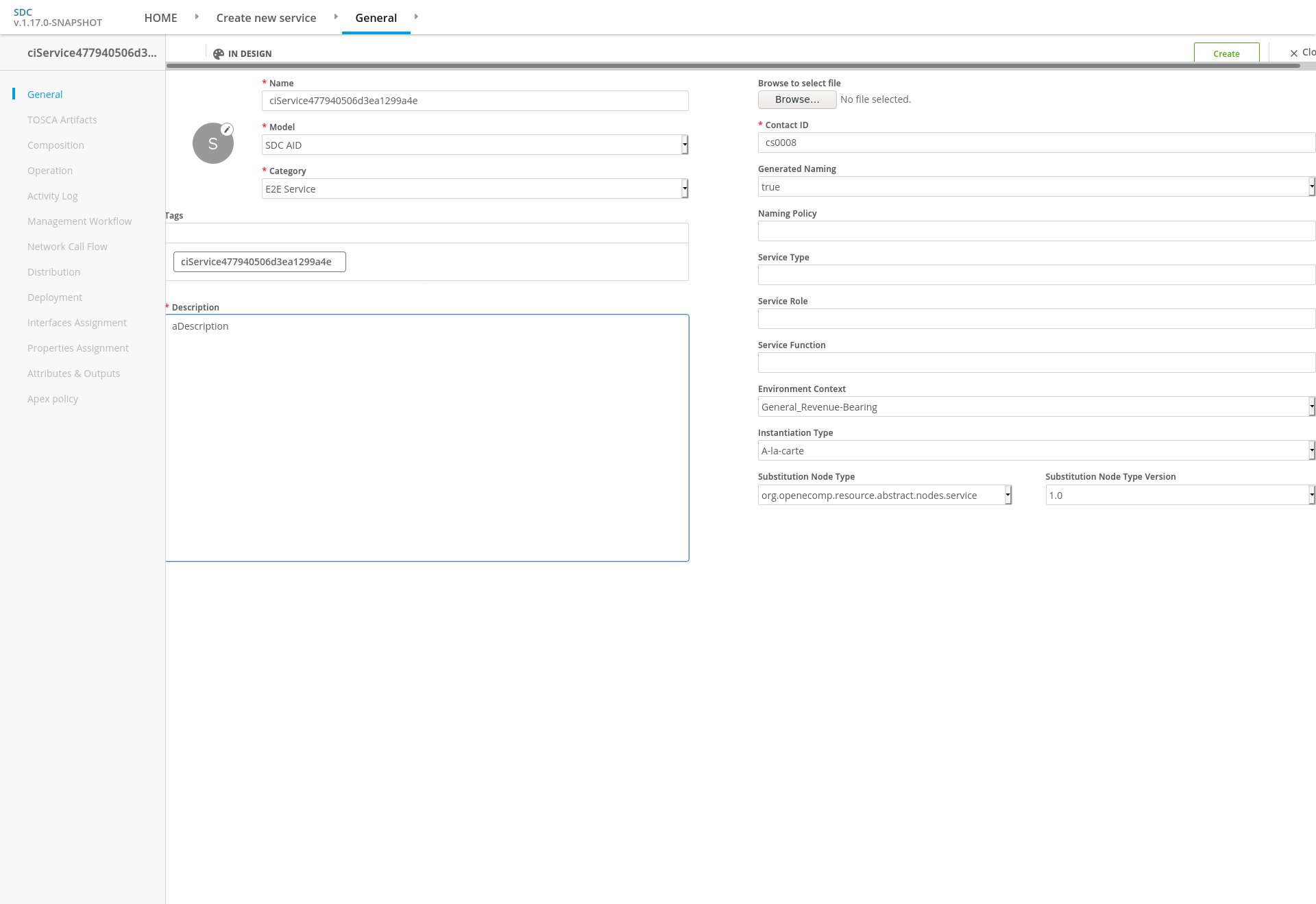Click the Tags input field
This screenshot has width=1316, height=904.
coord(427,233)
